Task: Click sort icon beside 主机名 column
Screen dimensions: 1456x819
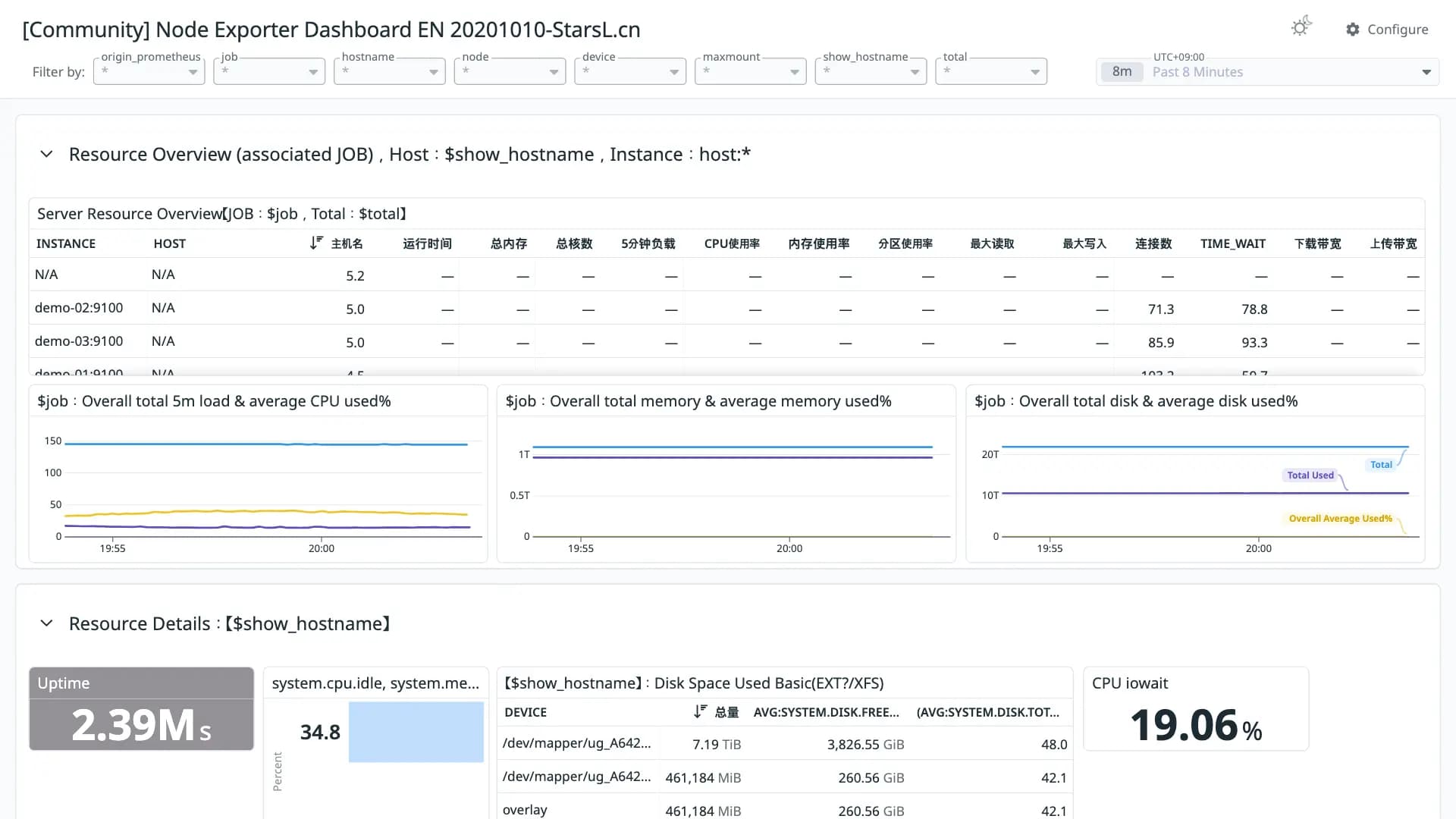Action: click(x=316, y=243)
